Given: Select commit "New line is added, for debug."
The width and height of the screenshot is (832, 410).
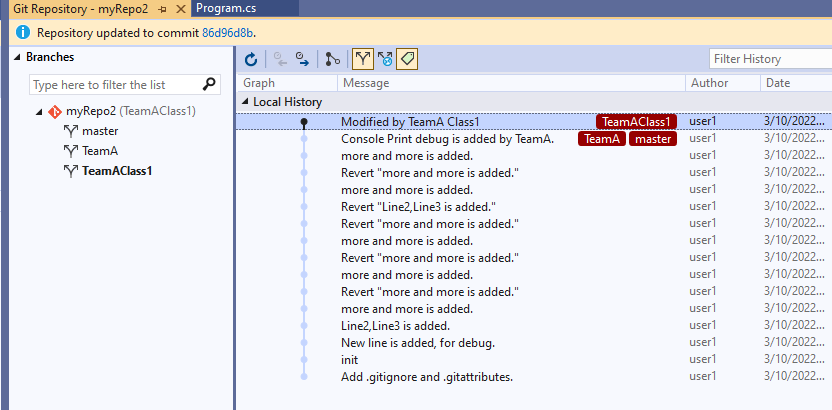Looking at the screenshot, I should point(418,343).
